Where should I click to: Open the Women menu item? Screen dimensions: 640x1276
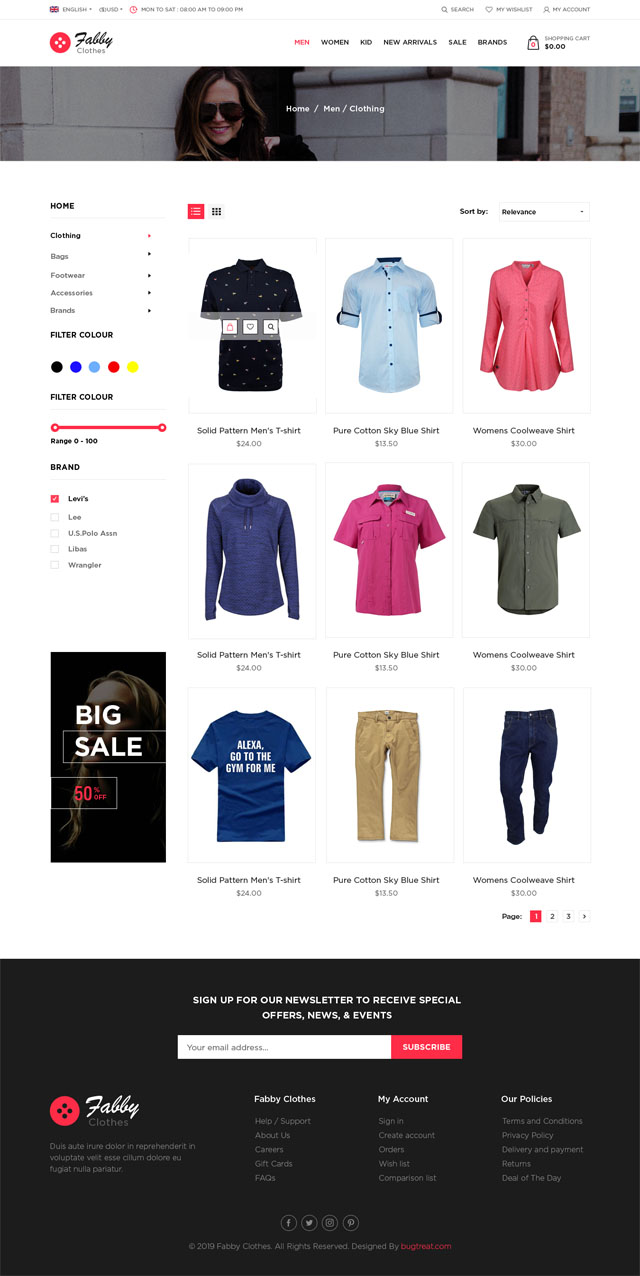[x=335, y=43]
